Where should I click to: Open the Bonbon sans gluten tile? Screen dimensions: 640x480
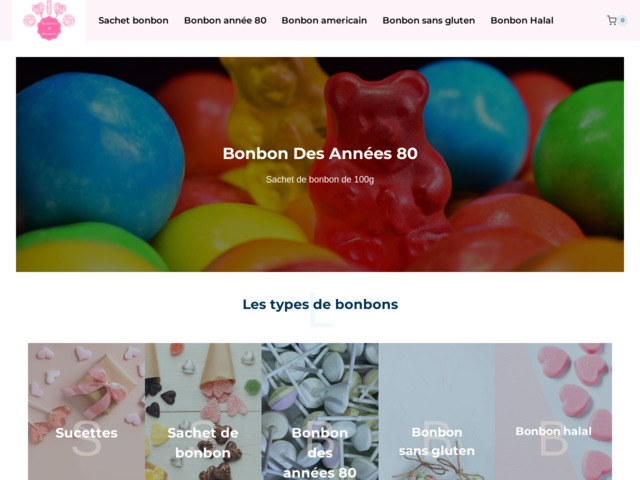tap(437, 411)
